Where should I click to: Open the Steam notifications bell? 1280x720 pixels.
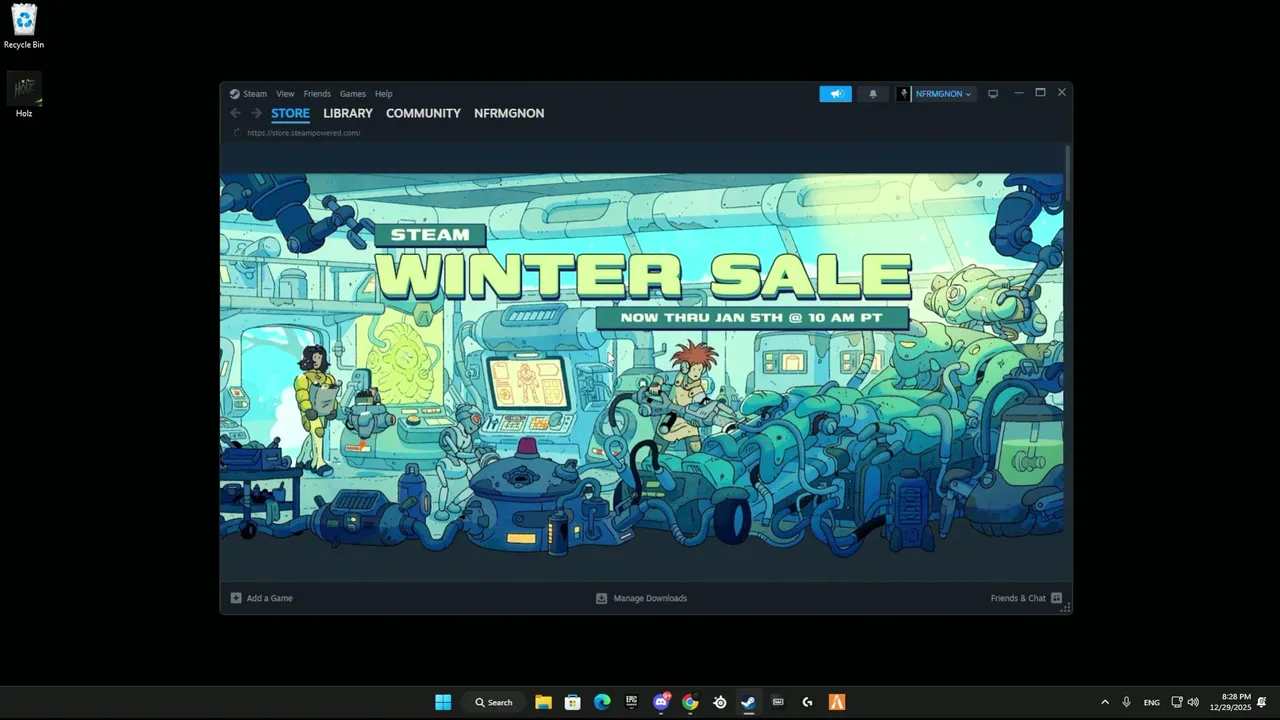pyautogui.click(x=873, y=93)
